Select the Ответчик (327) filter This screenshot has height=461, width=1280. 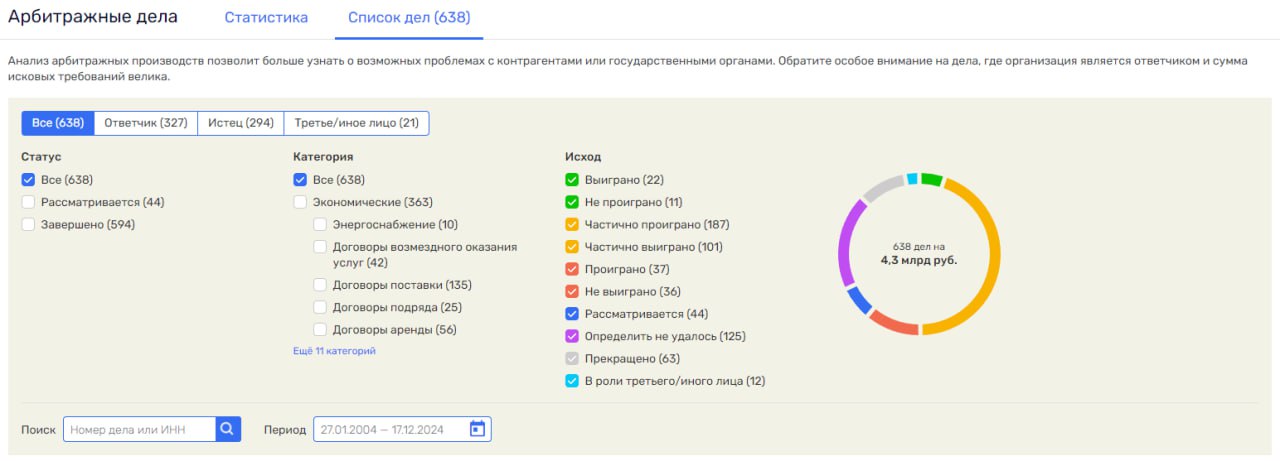click(x=146, y=123)
